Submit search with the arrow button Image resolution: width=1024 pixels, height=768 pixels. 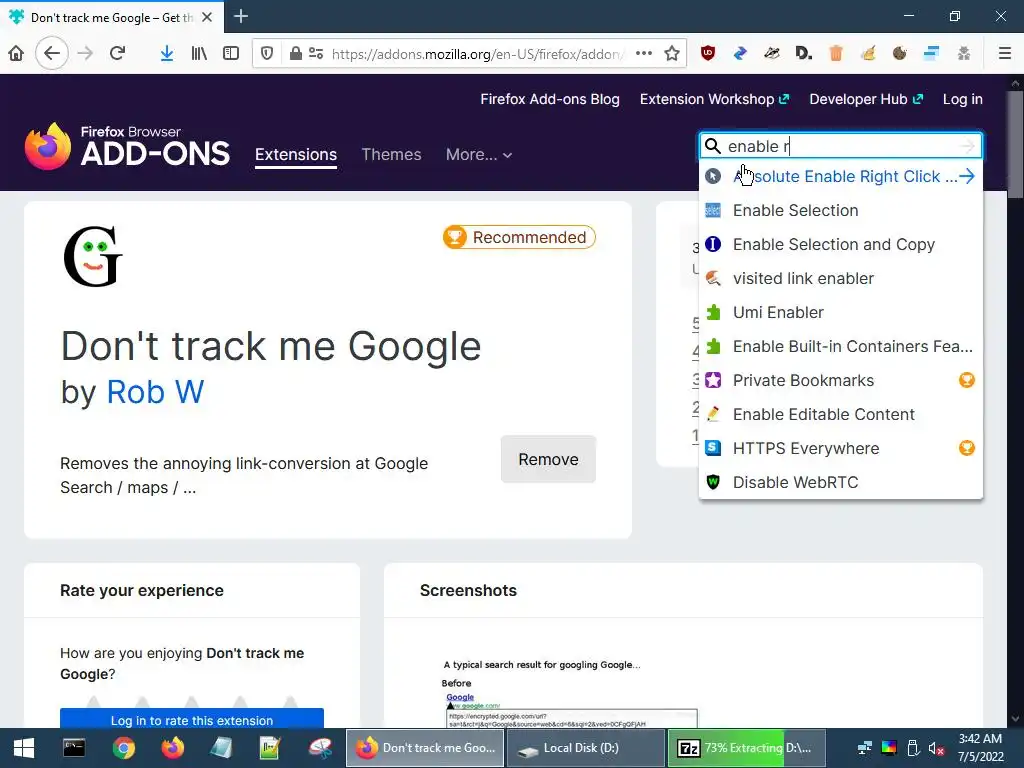pos(967,146)
